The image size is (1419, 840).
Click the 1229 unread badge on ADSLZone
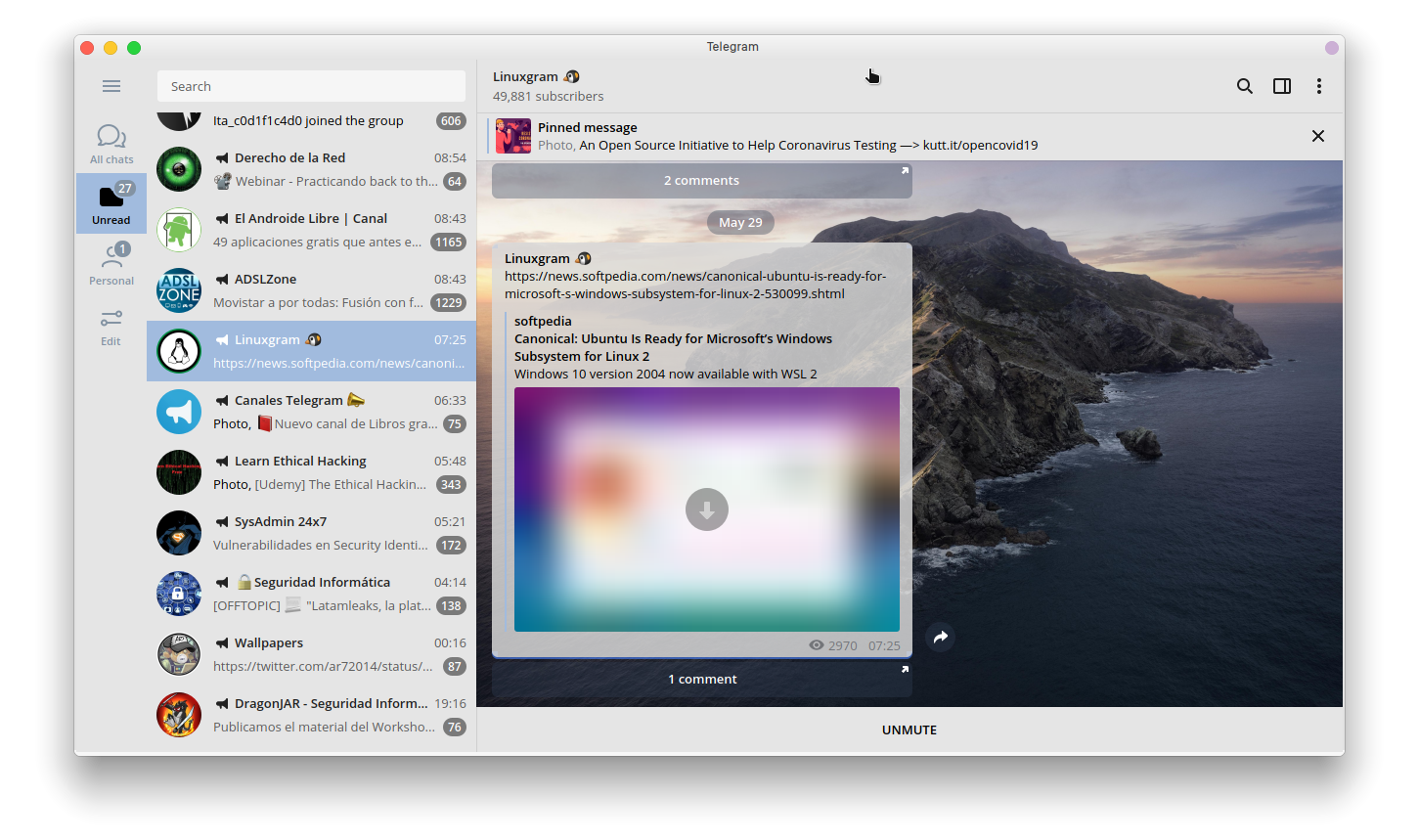(x=449, y=302)
